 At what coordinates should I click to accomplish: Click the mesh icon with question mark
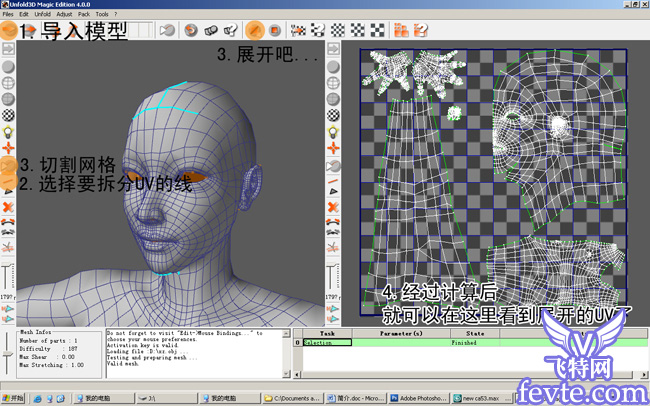pos(230,30)
